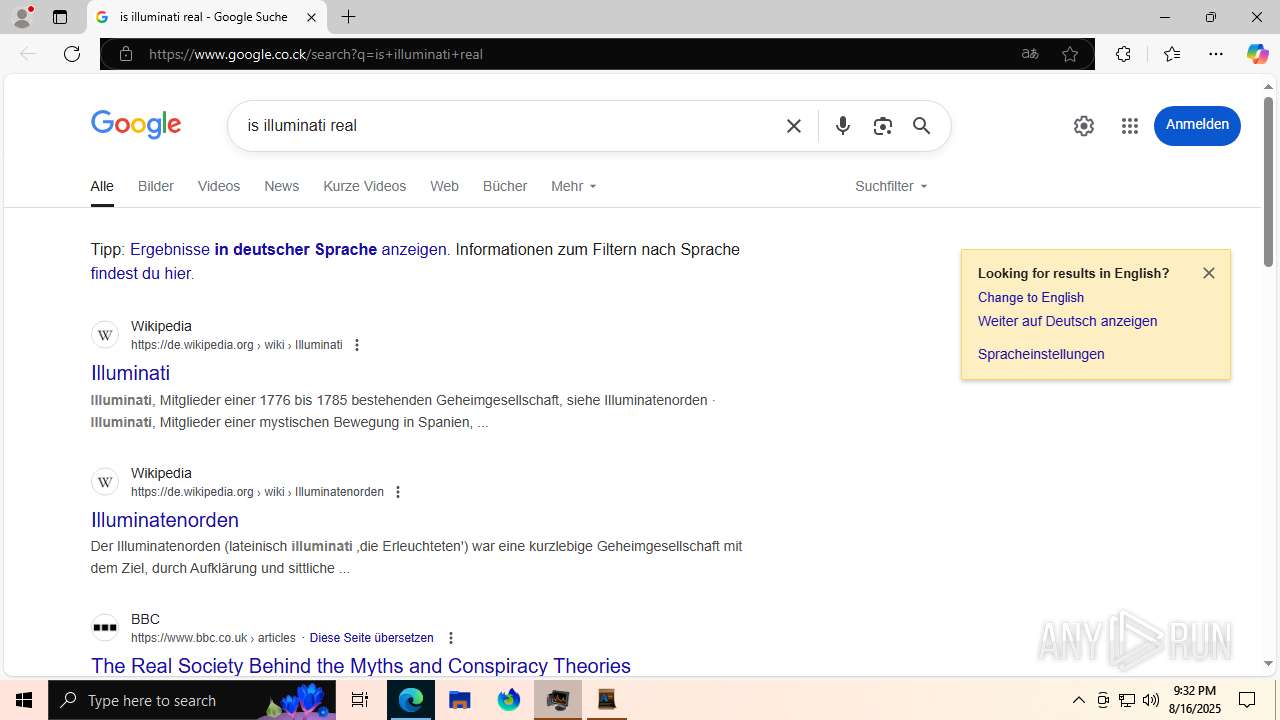Open the notifications center
The image size is (1280, 720).
1248,700
